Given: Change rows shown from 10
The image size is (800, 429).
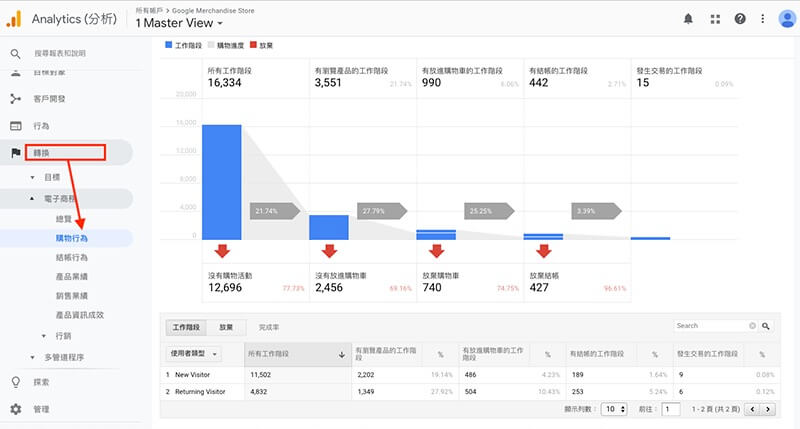Looking at the screenshot, I should tap(614, 409).
